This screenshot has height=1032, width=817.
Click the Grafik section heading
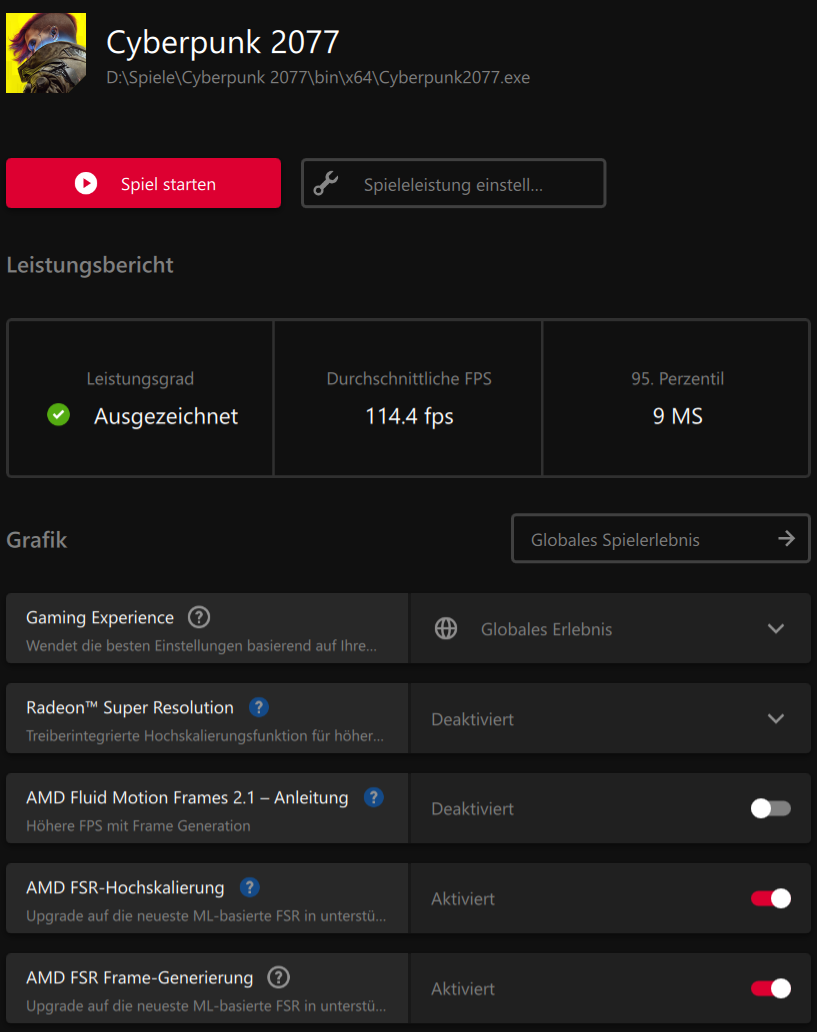pyautogui.click(x=37, y=540)
